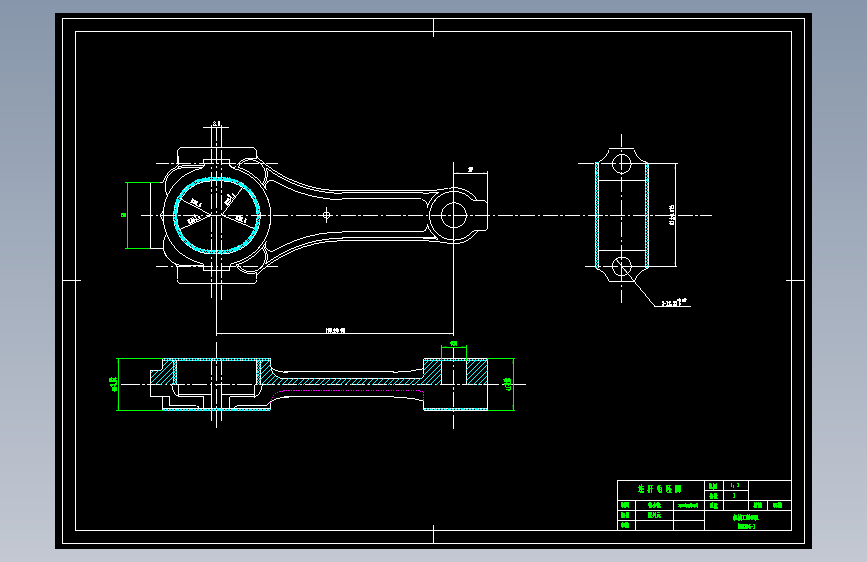
Task: Pick the center mark symbol on rod shank
Action: tap(326, 215)
